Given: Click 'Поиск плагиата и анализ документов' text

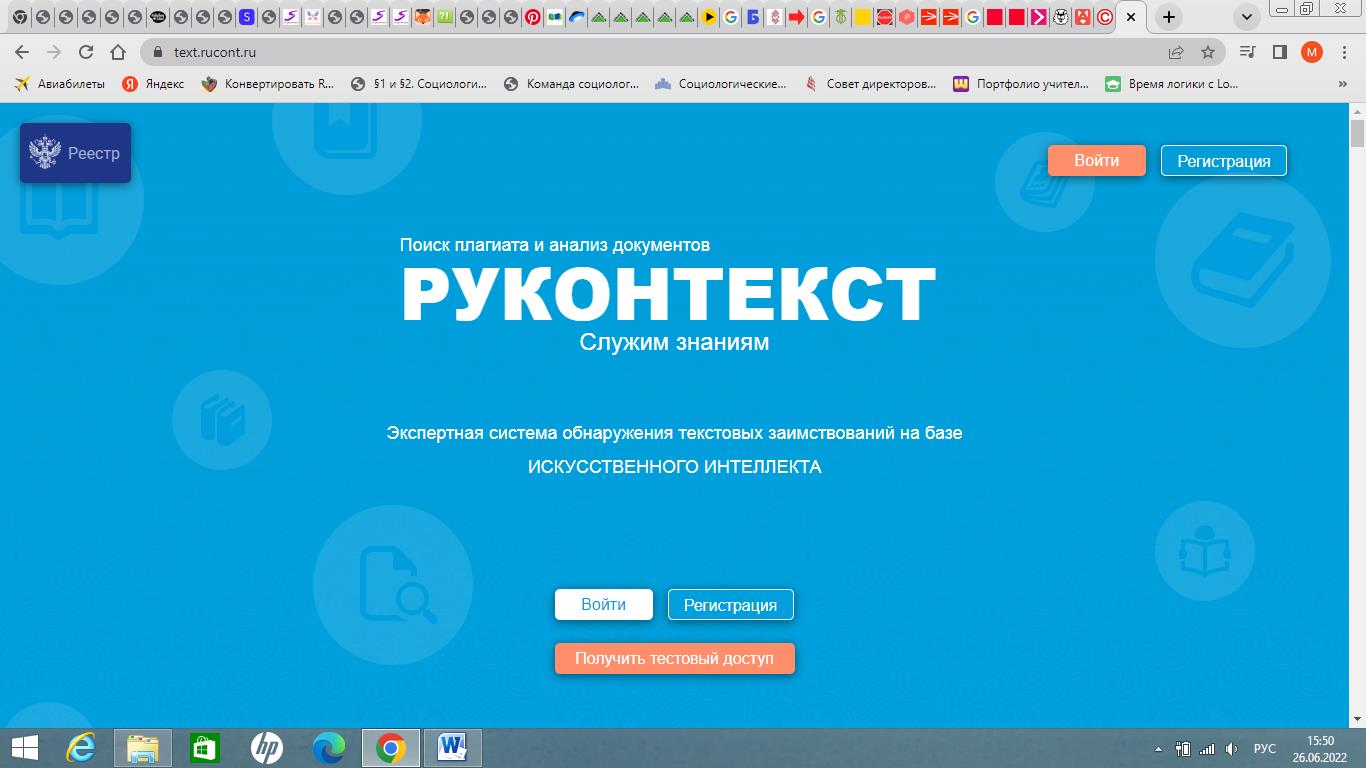Looking at the screenshot, I should (x=555, y=245).
